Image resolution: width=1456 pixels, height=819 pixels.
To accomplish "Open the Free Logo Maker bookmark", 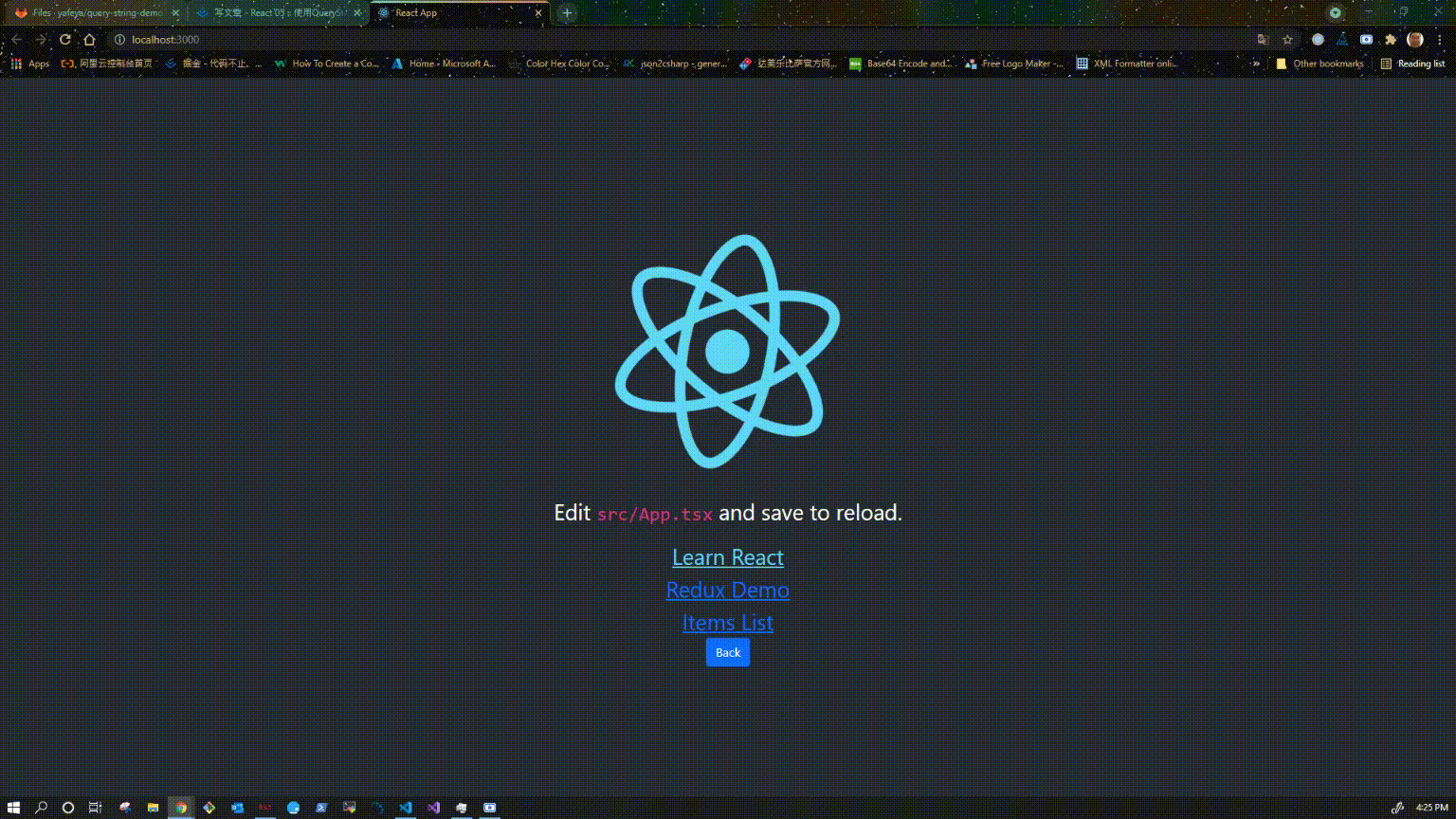I will [x=1014, y=64].
